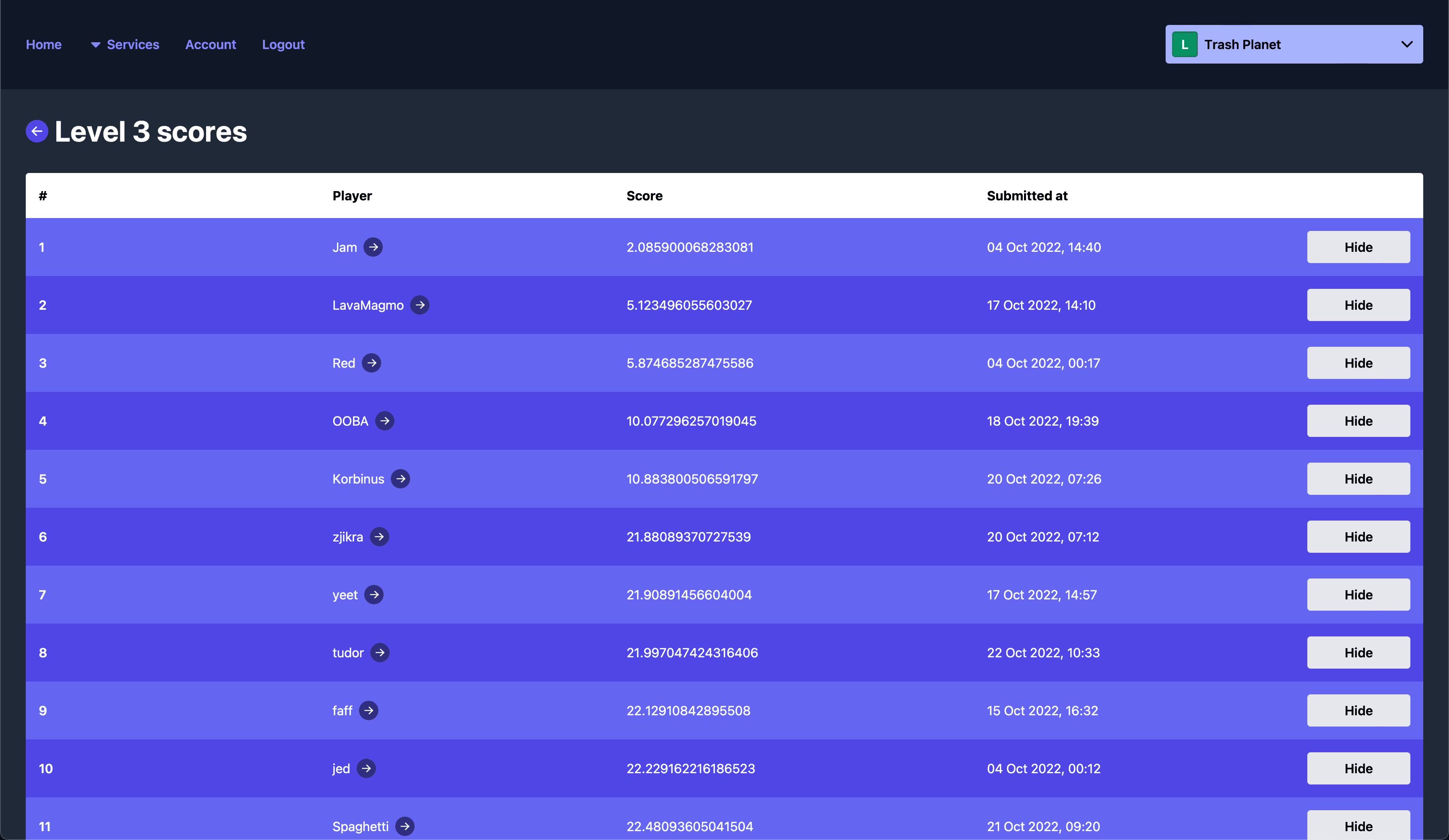This screenshot has width=1449, height=840.
Task: Click the arrow icon next to Red
Action: click(x=371, y=362)
